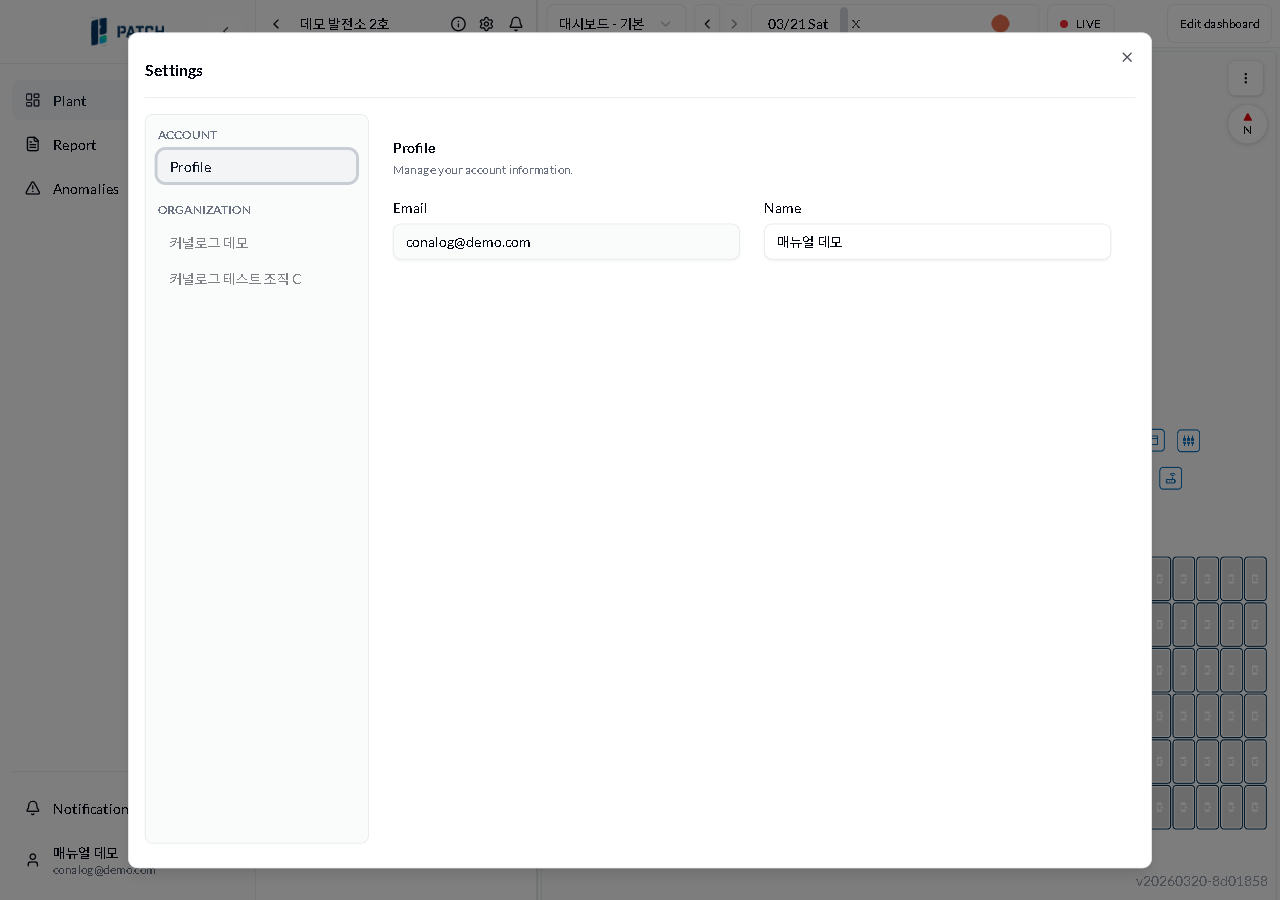The image size is (1280, 900).
Task: Click the north compass button
Action: coord(1247,124)
